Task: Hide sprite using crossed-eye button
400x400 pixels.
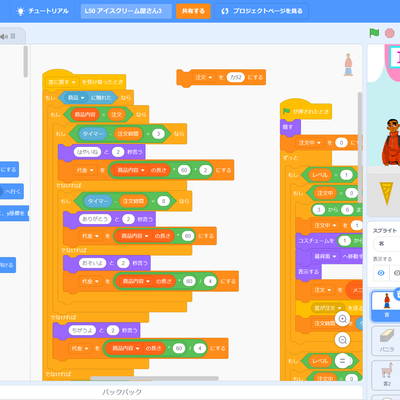Action: pos(396,273)
